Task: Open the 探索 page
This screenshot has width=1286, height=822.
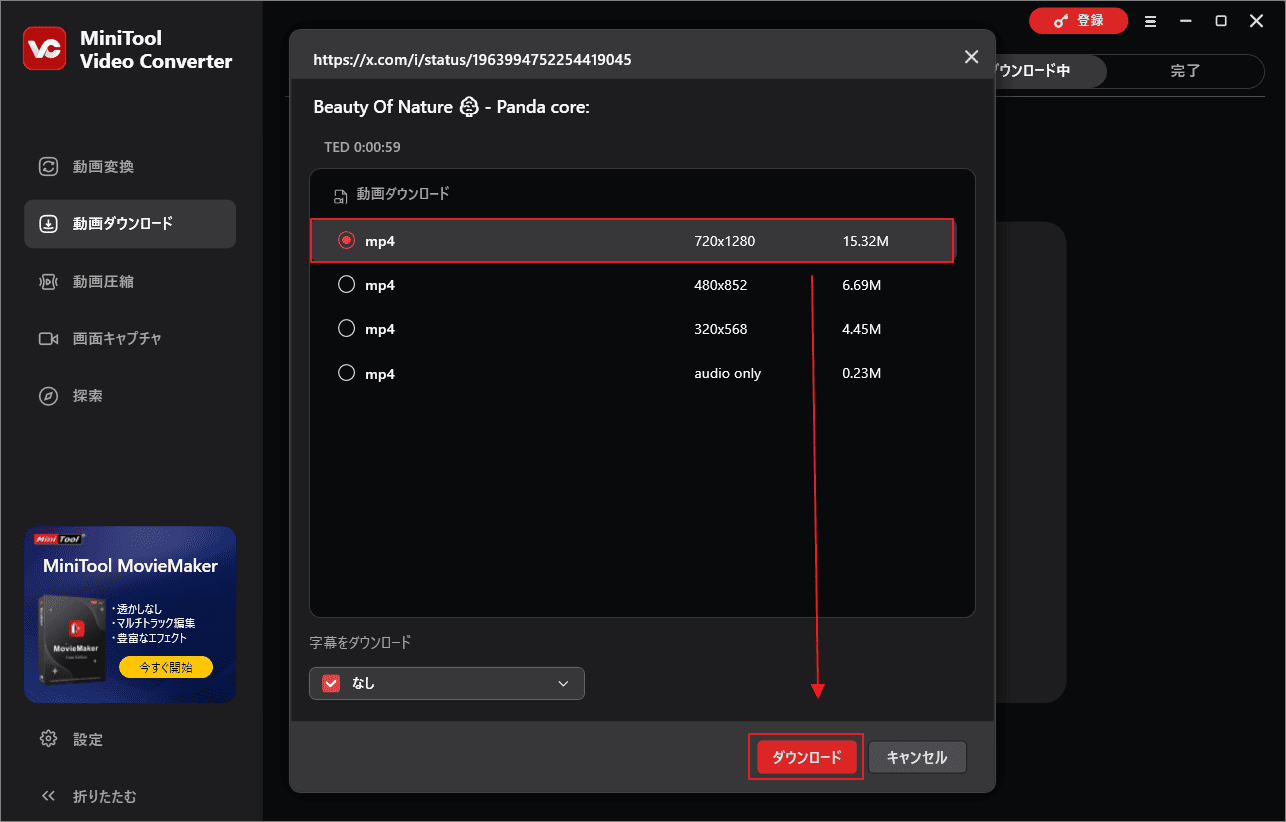Action: coord(130,396)
